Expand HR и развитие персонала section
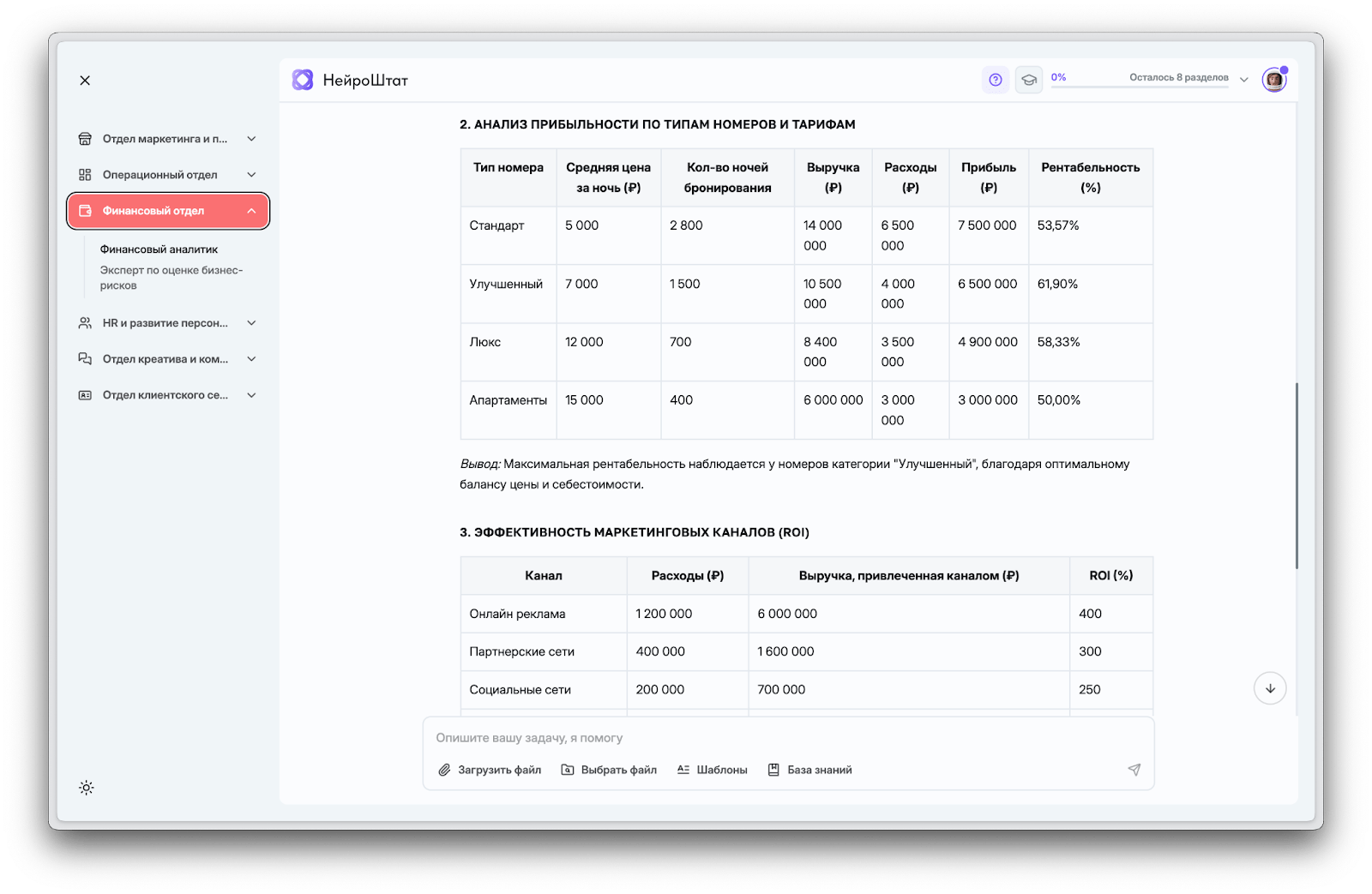Screen dimensions: 1372x894 [x=167, y=323]
